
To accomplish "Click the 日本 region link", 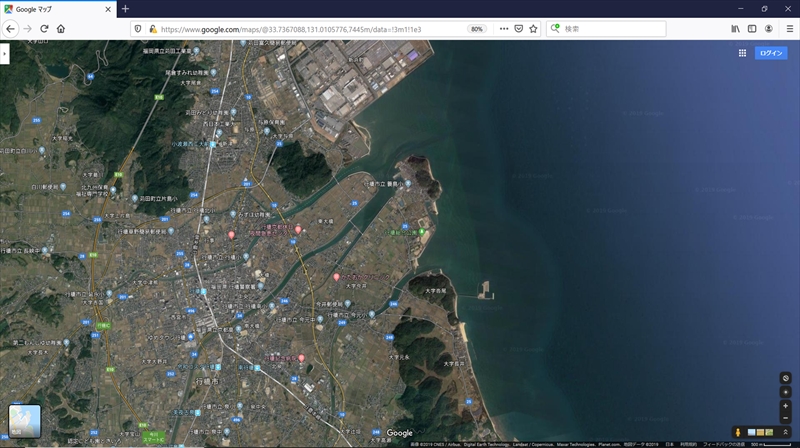I will coord(669,444).
